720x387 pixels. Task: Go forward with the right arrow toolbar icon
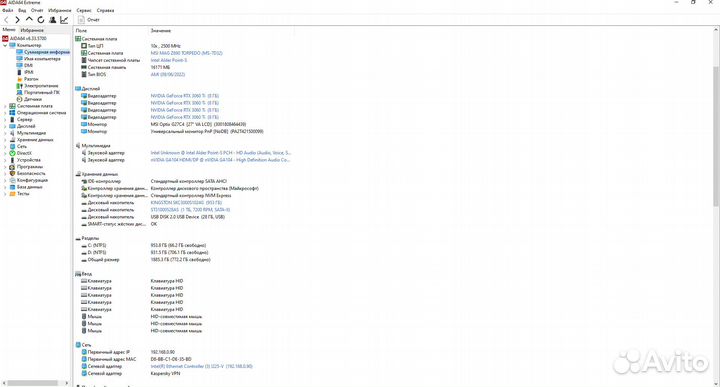pos(17,20)
